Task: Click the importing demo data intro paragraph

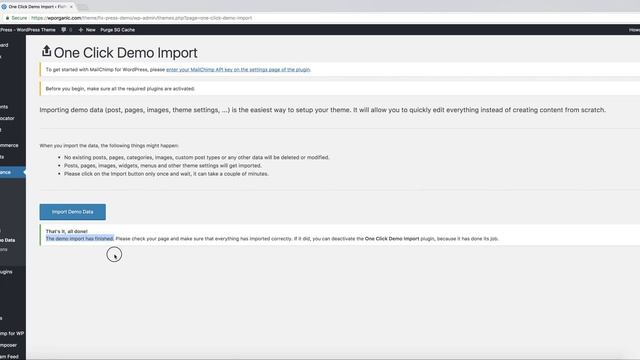Action: pos(322,110)
